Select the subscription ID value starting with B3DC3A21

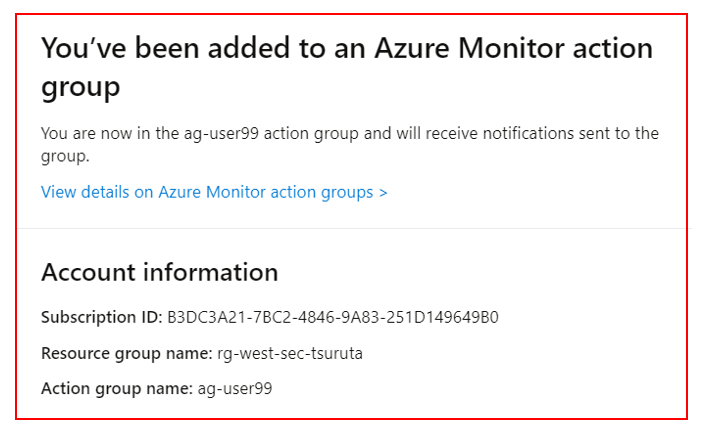coord(333,318)
